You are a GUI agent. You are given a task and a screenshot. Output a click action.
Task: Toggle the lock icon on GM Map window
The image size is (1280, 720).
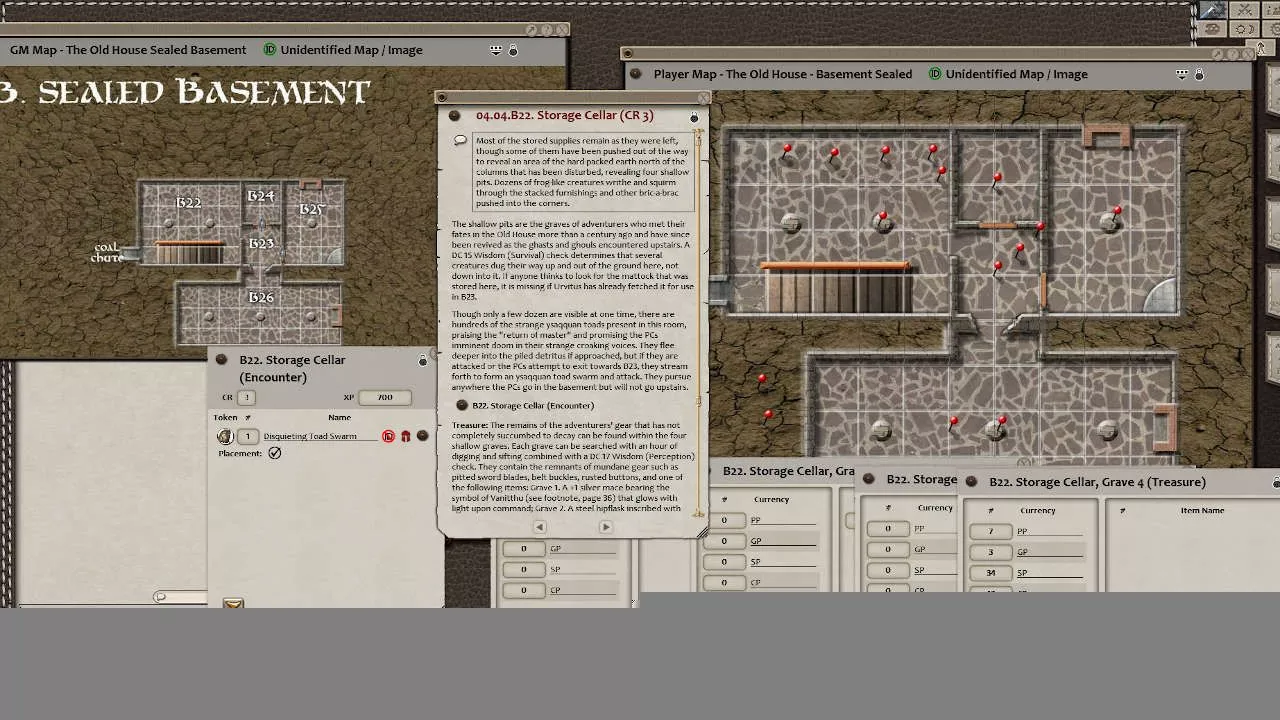513,50
